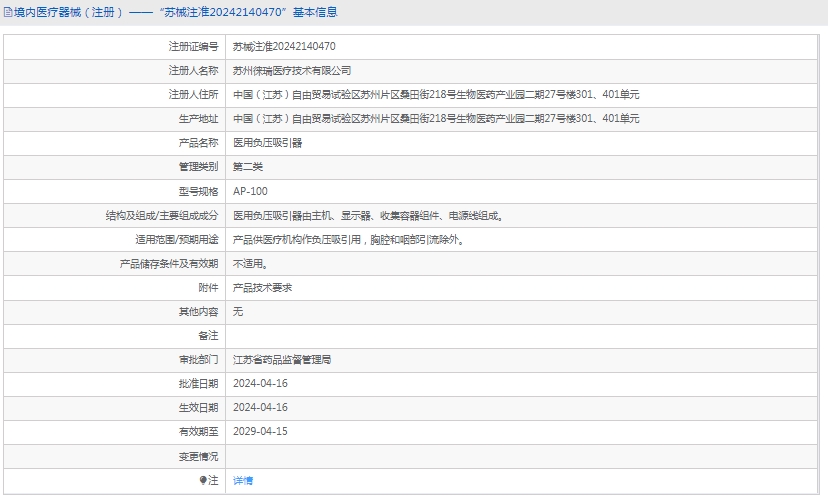Open the 详情 link
The width and height of the screenshot is (828, 502).
click(243, 480)
